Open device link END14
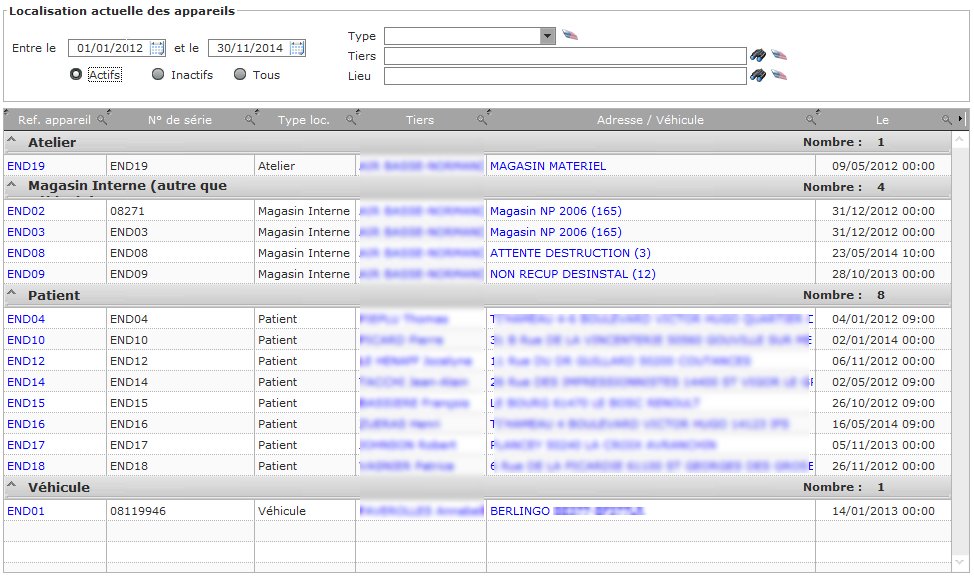The width and height of the screenshot is (974, 581). pyautogui.click(x=26, y=382)
